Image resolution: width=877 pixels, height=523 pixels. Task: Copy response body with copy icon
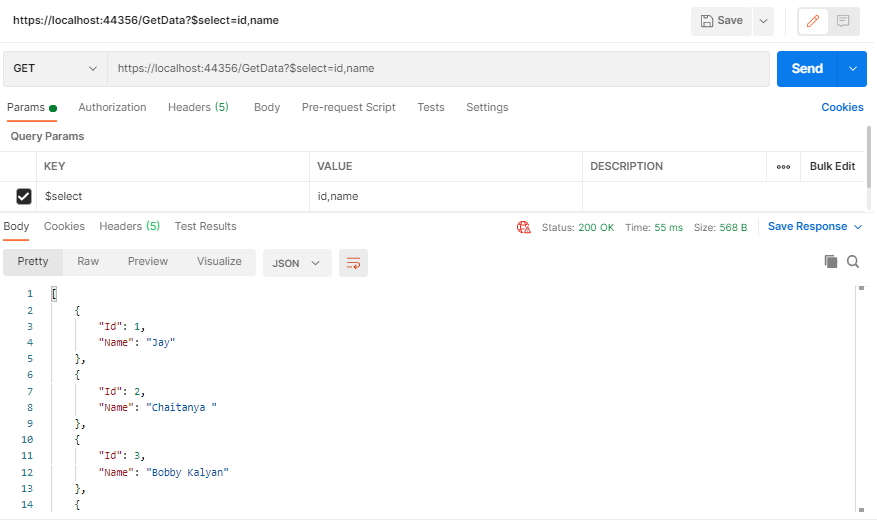click(830, 261)
